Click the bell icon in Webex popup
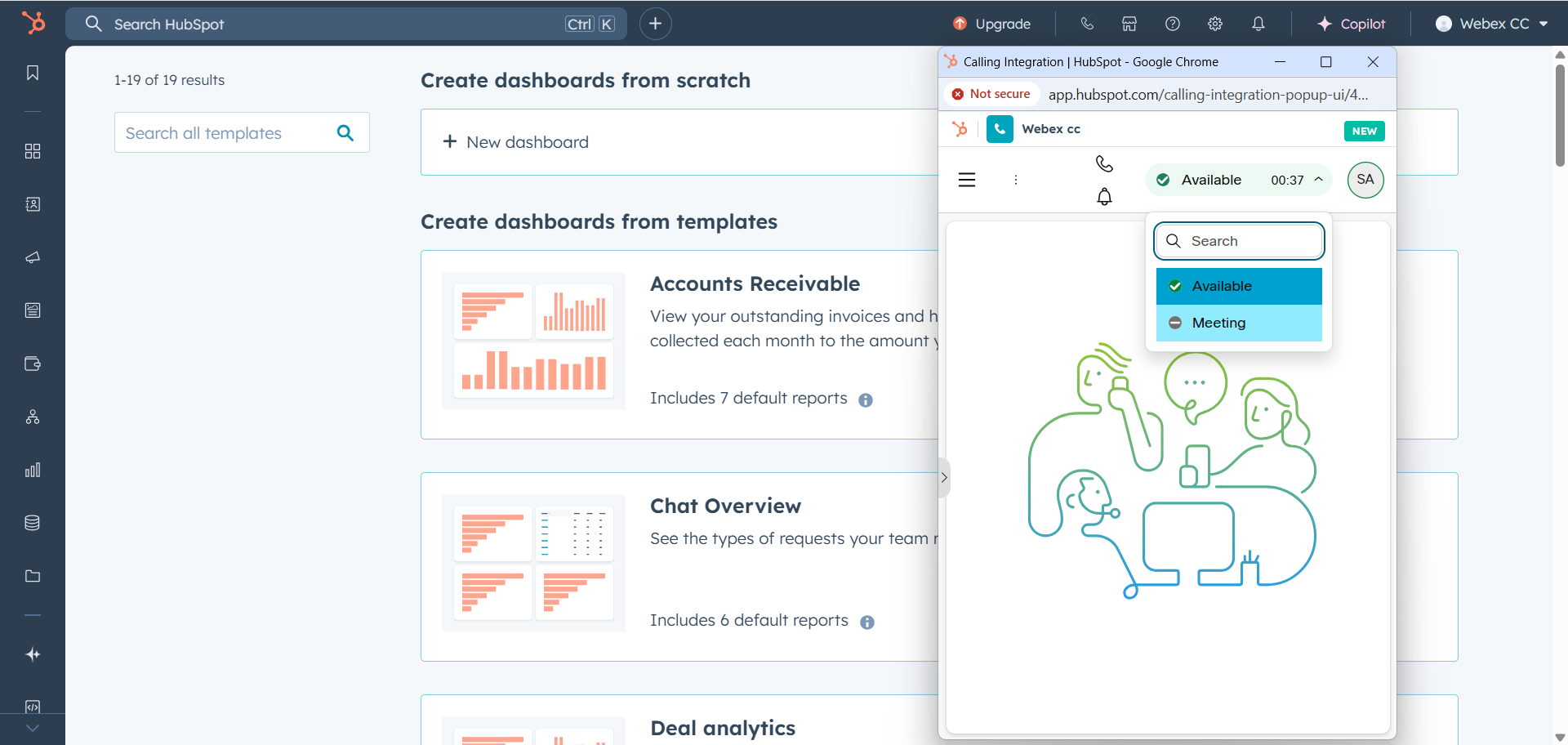The width and height of the screenshot is (1568, 745). pos(1104,197)
